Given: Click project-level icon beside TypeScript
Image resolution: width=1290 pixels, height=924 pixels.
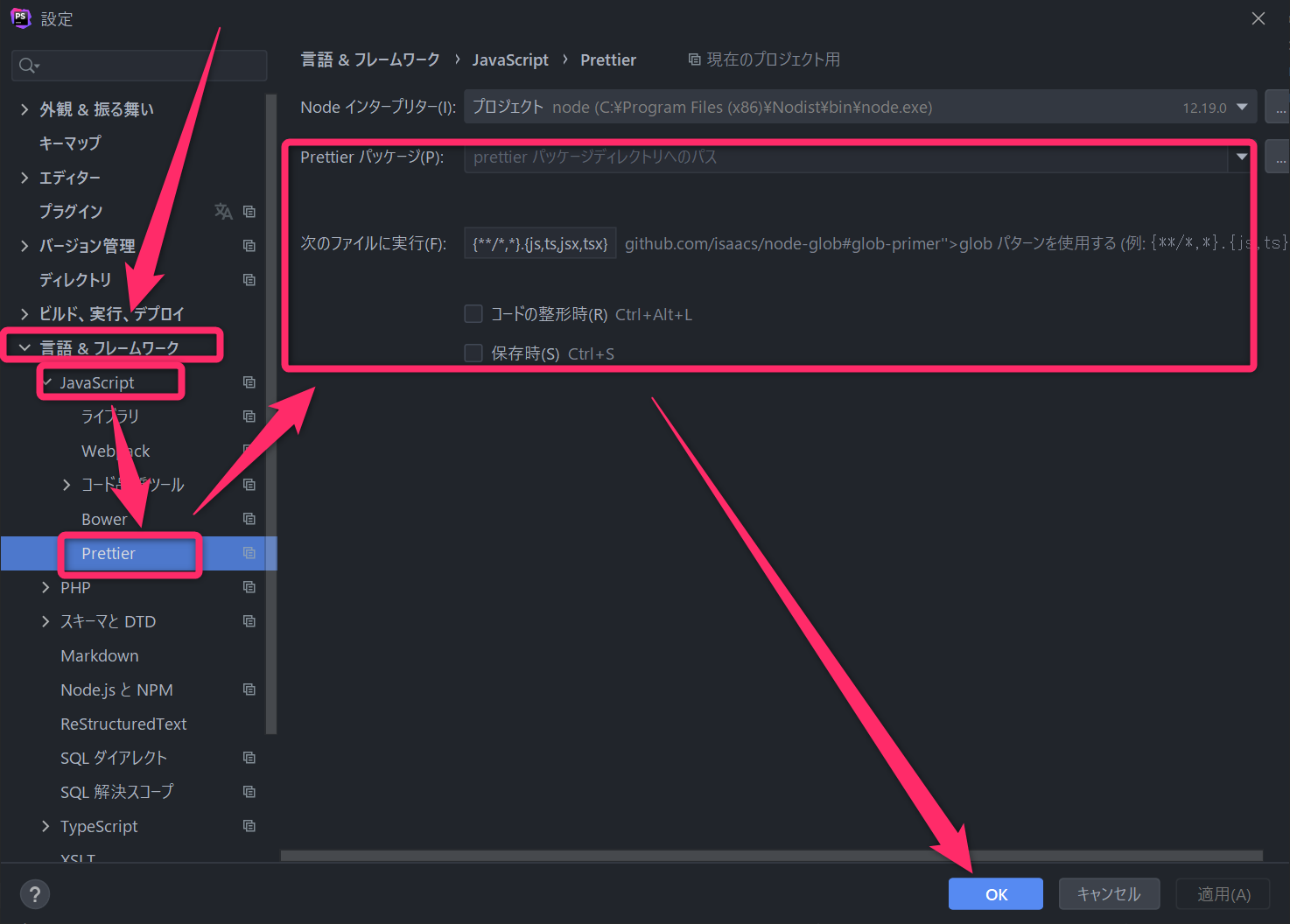Looking at the screenshot, I should tap(249, 826).
